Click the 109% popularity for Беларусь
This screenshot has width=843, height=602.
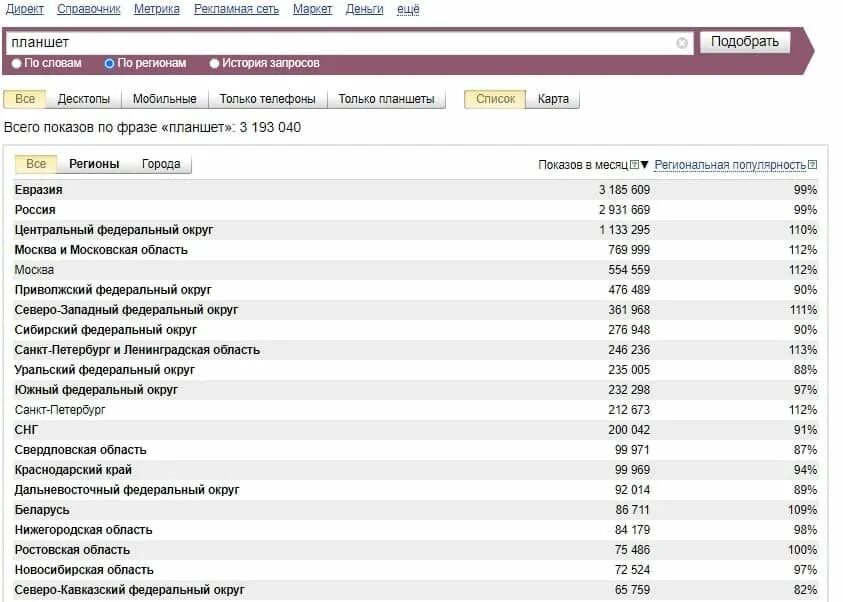803,510
